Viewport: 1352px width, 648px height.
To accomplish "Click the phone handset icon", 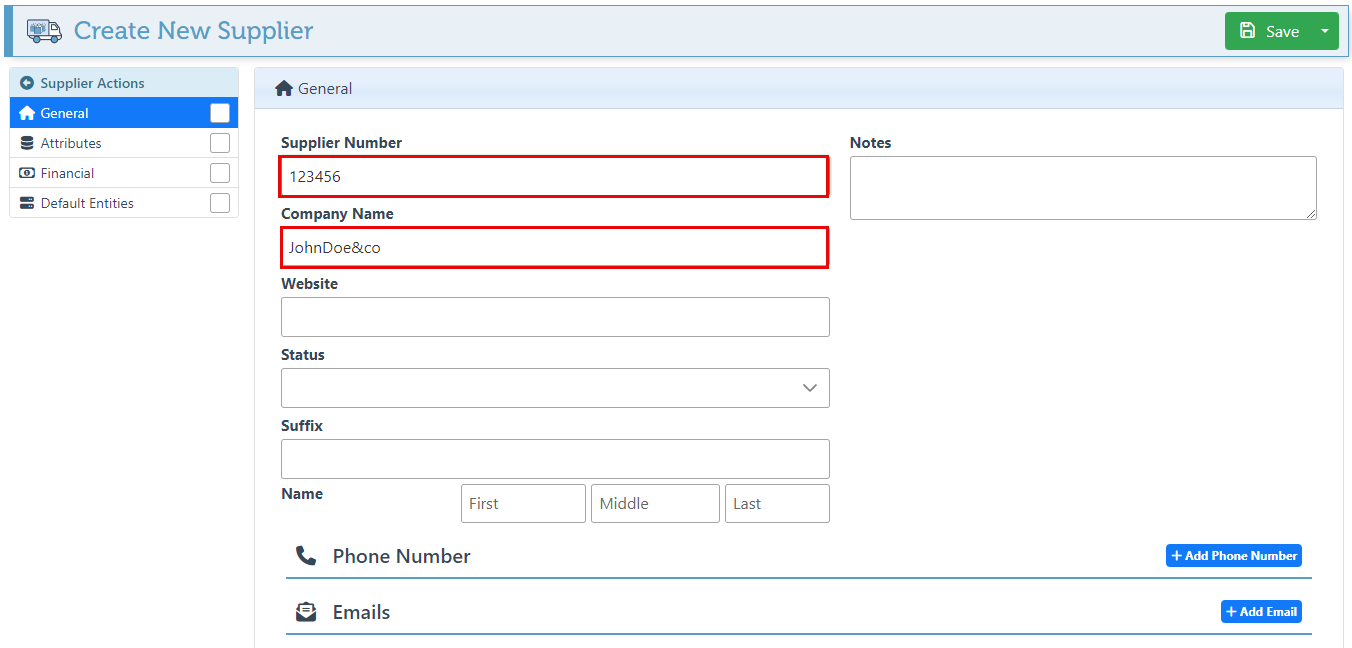I will [x=306, y=556].
